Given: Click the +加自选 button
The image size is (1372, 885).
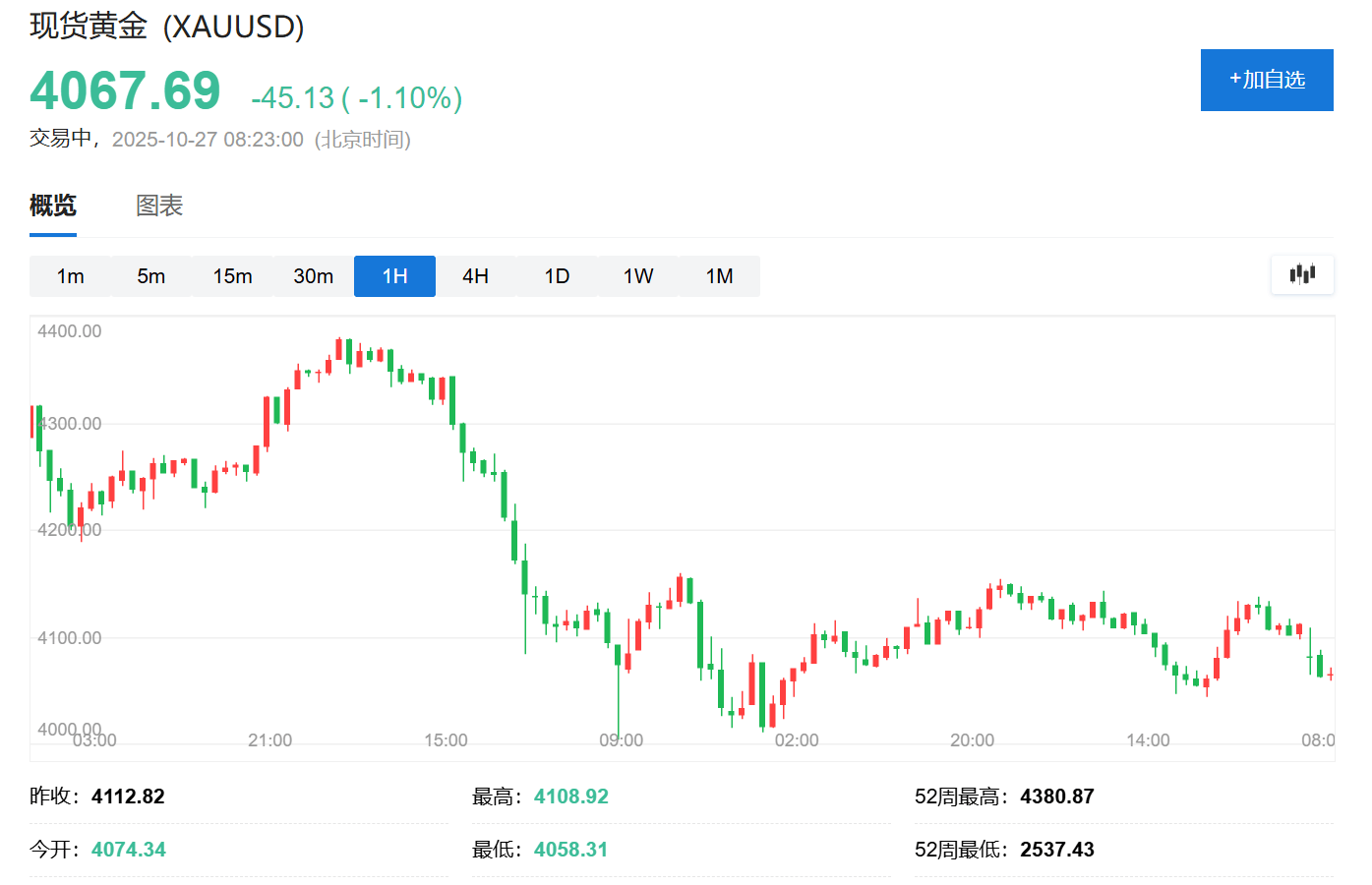Looking at the screenshot, I should [x=1266, y=80].
